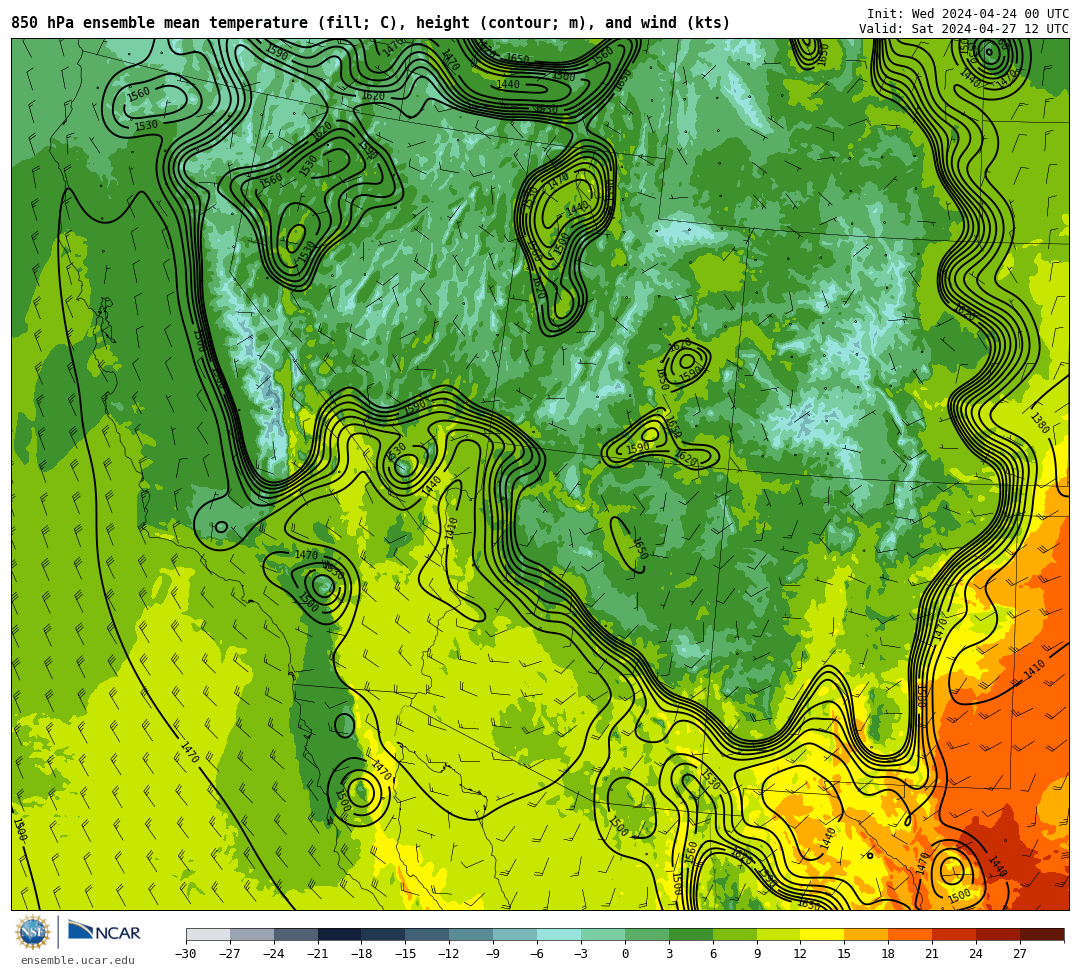This screenshot has width=1080, height=973.
Task: Click the '0' colorbar tick label
Action: click(625, 954)
